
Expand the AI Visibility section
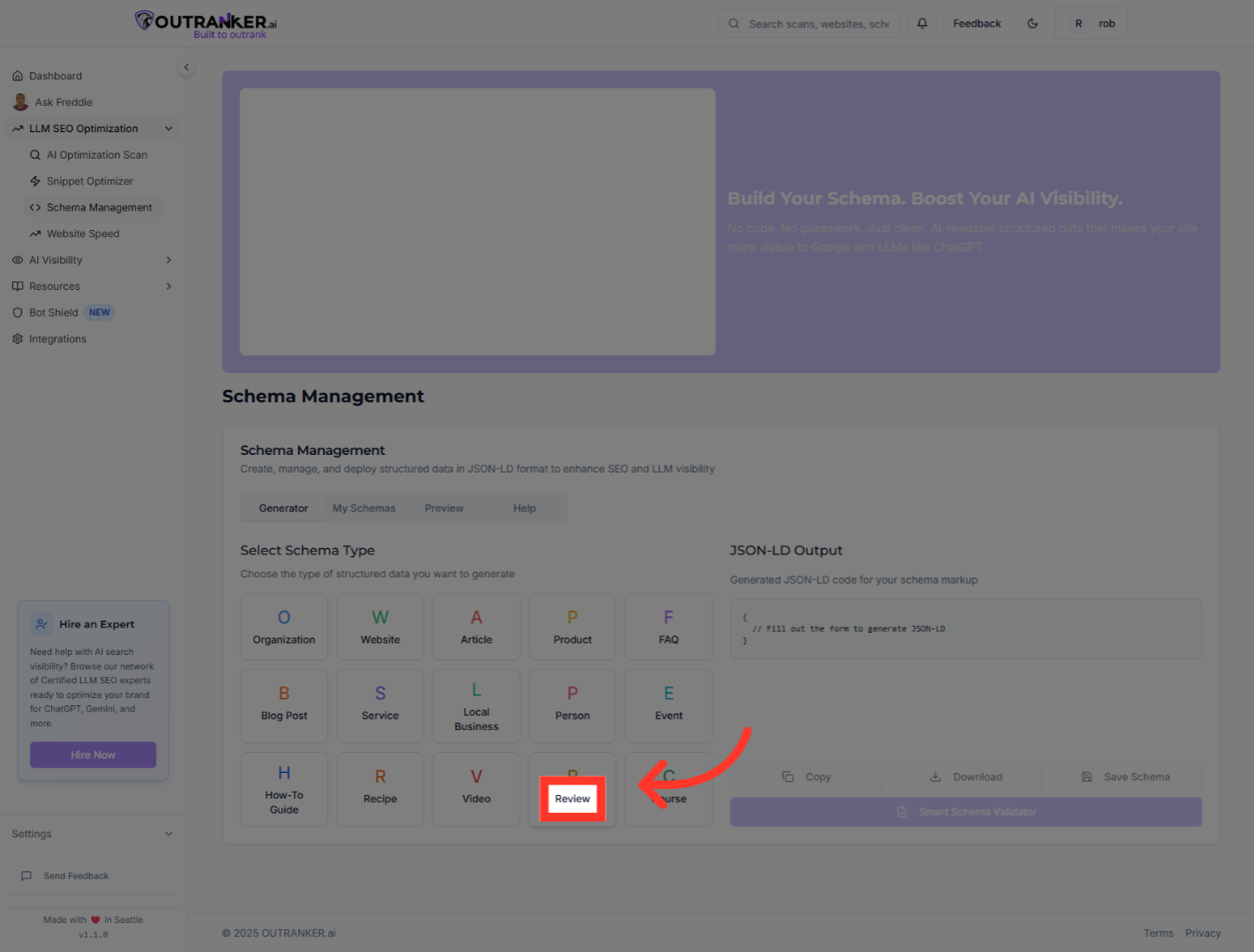coord(93,260)
